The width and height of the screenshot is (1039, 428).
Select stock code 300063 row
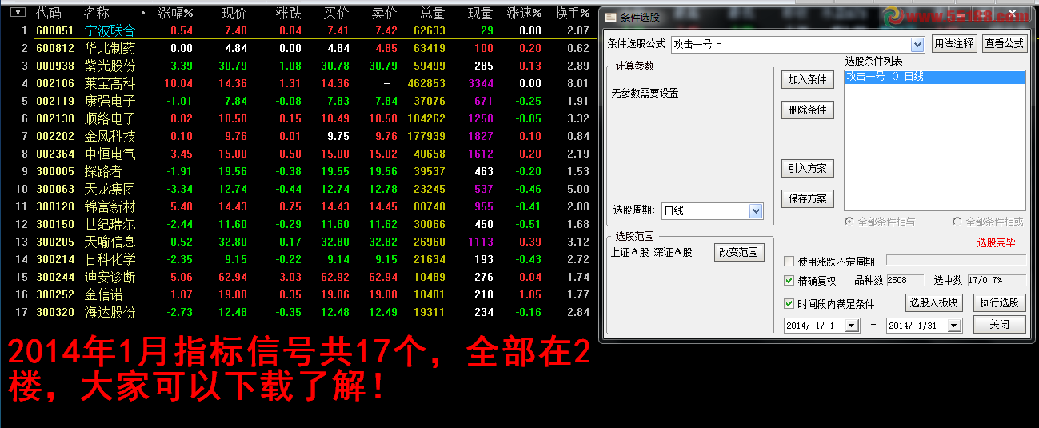coord(56,189)
